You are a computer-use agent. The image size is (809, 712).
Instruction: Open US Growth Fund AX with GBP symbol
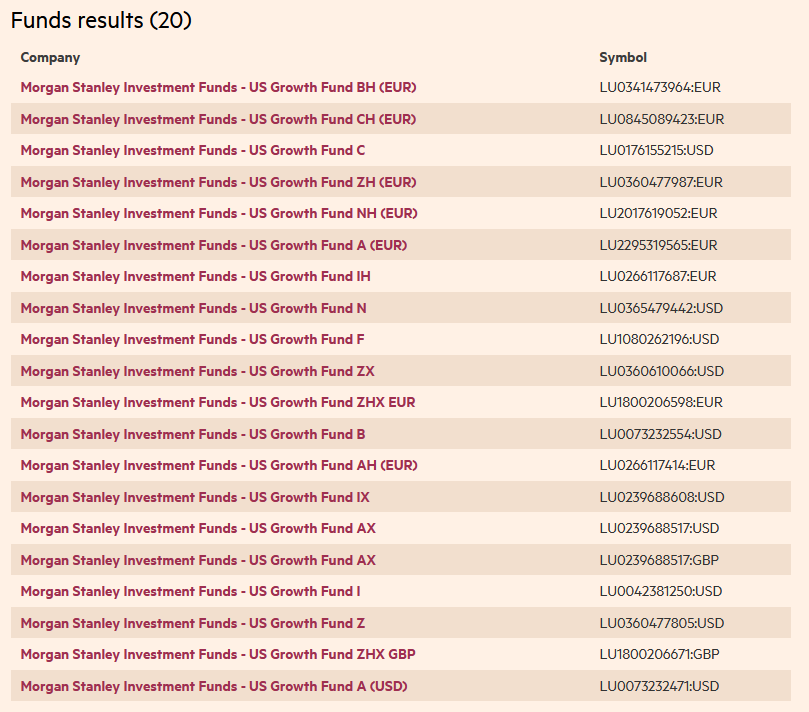[x=198, y=560]
